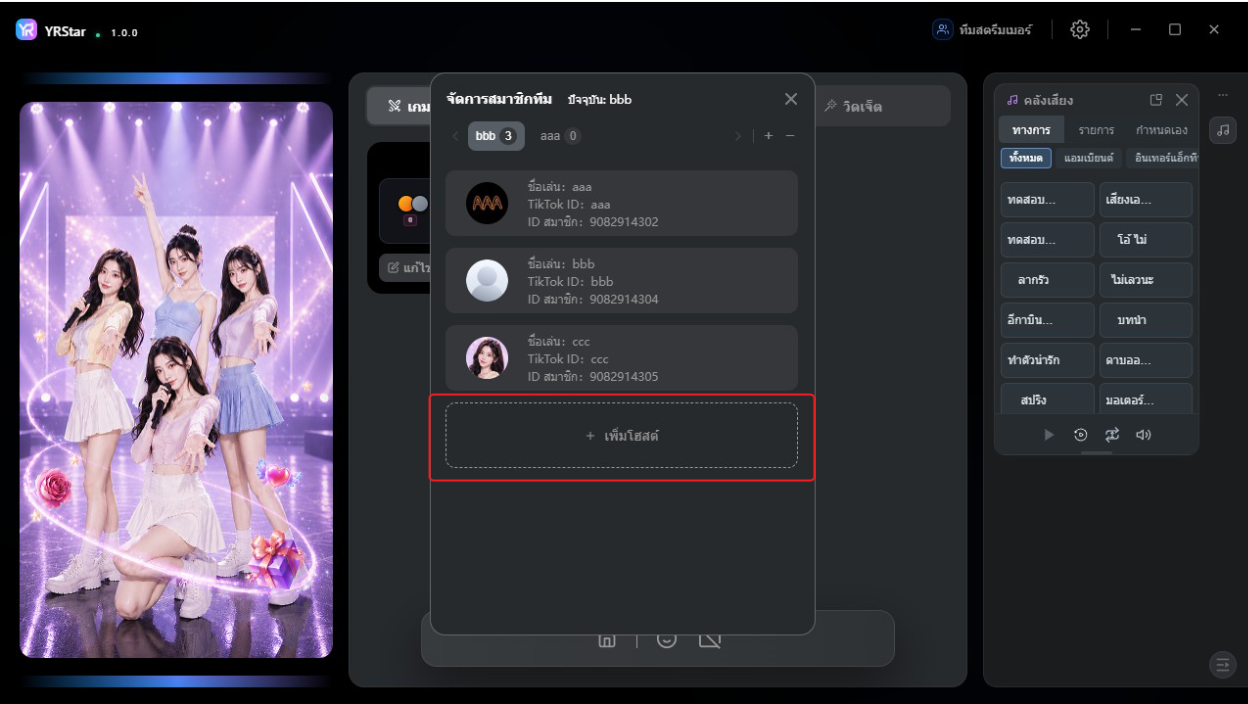Select the อินเทอร์แอ็กทีฟ filter chip

(1163, 158)
